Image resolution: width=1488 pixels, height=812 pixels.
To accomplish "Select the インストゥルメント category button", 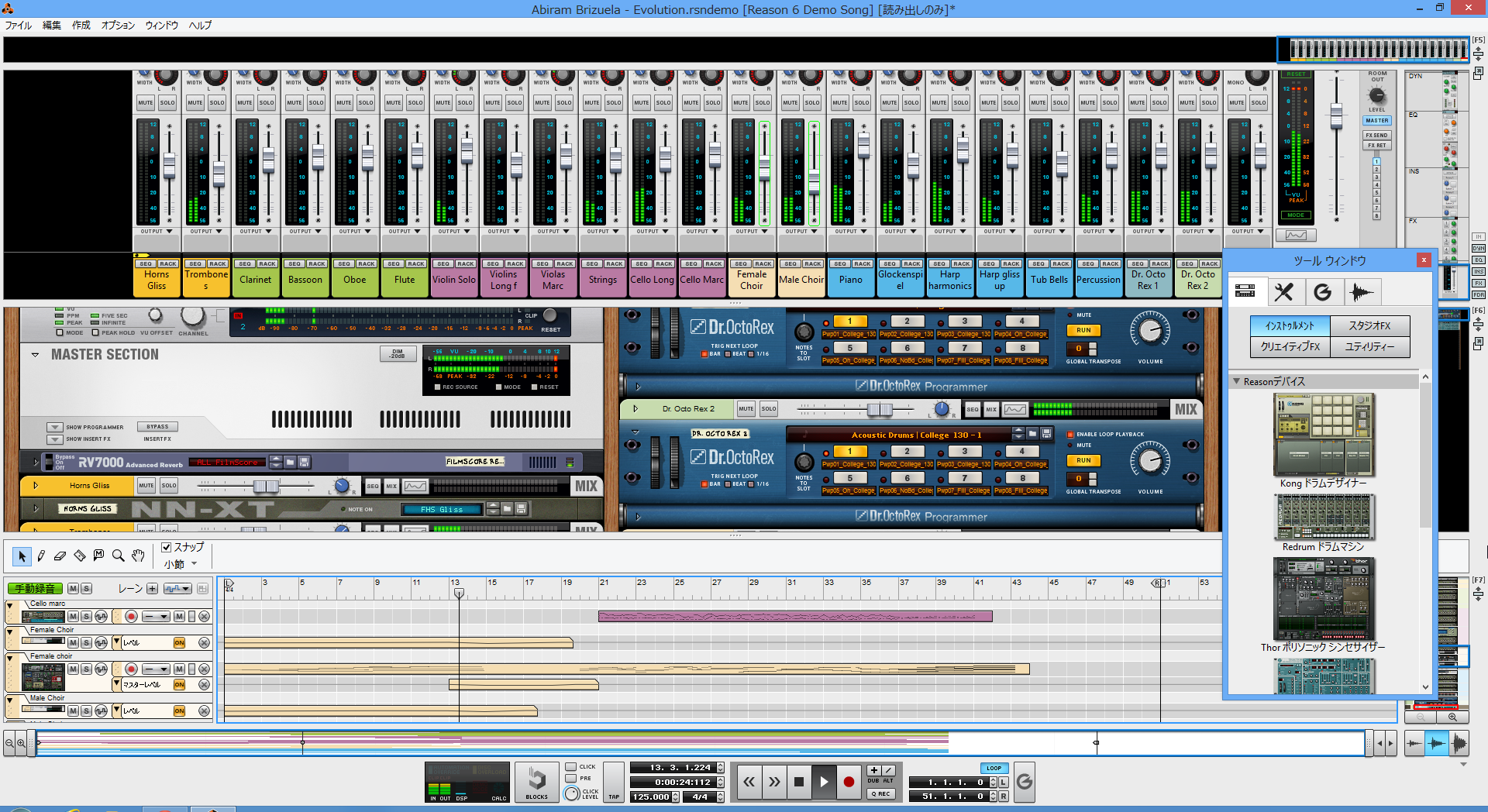I will coord(1290,326).
